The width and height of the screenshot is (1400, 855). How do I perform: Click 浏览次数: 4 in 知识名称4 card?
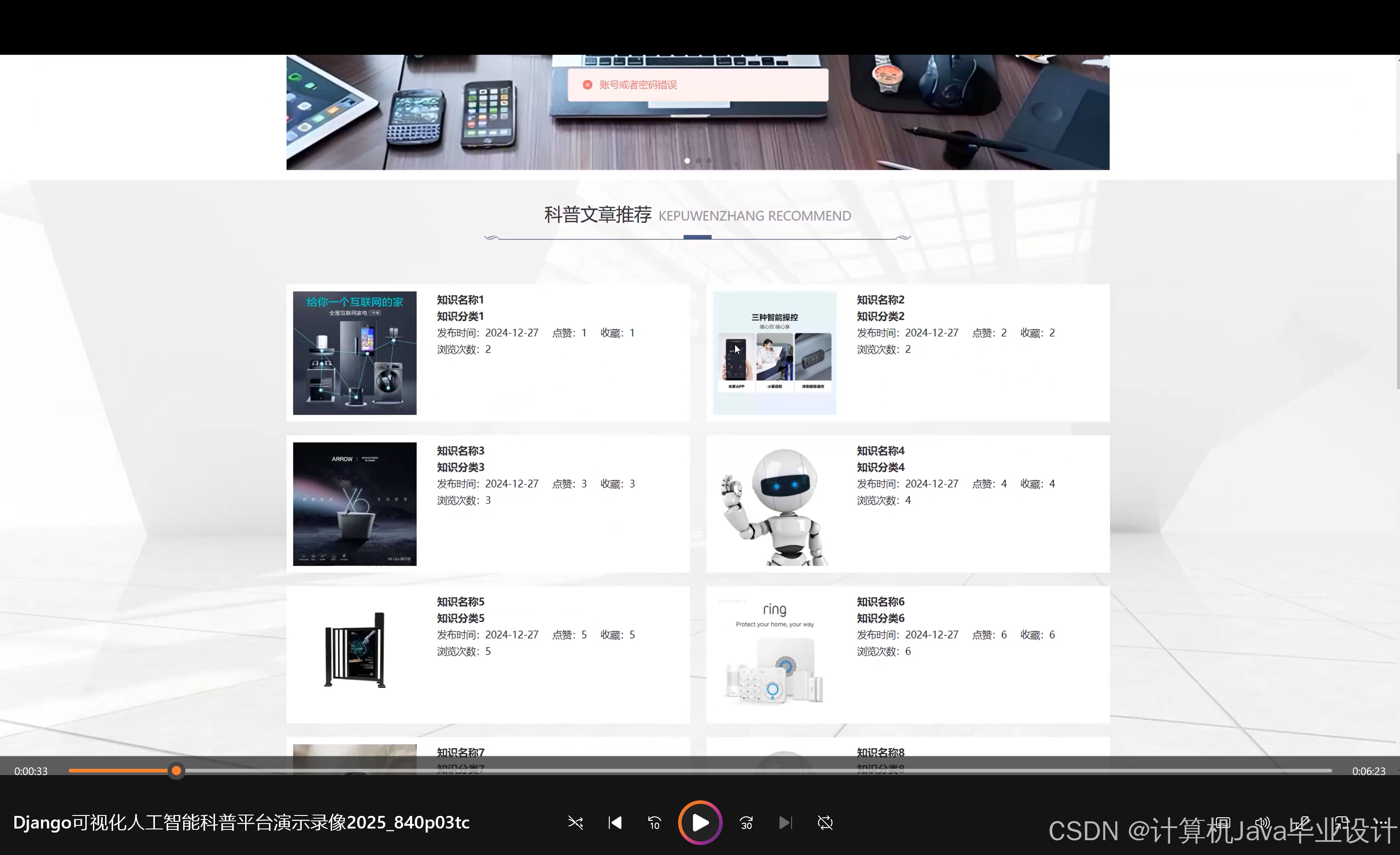tap(884, 500)
